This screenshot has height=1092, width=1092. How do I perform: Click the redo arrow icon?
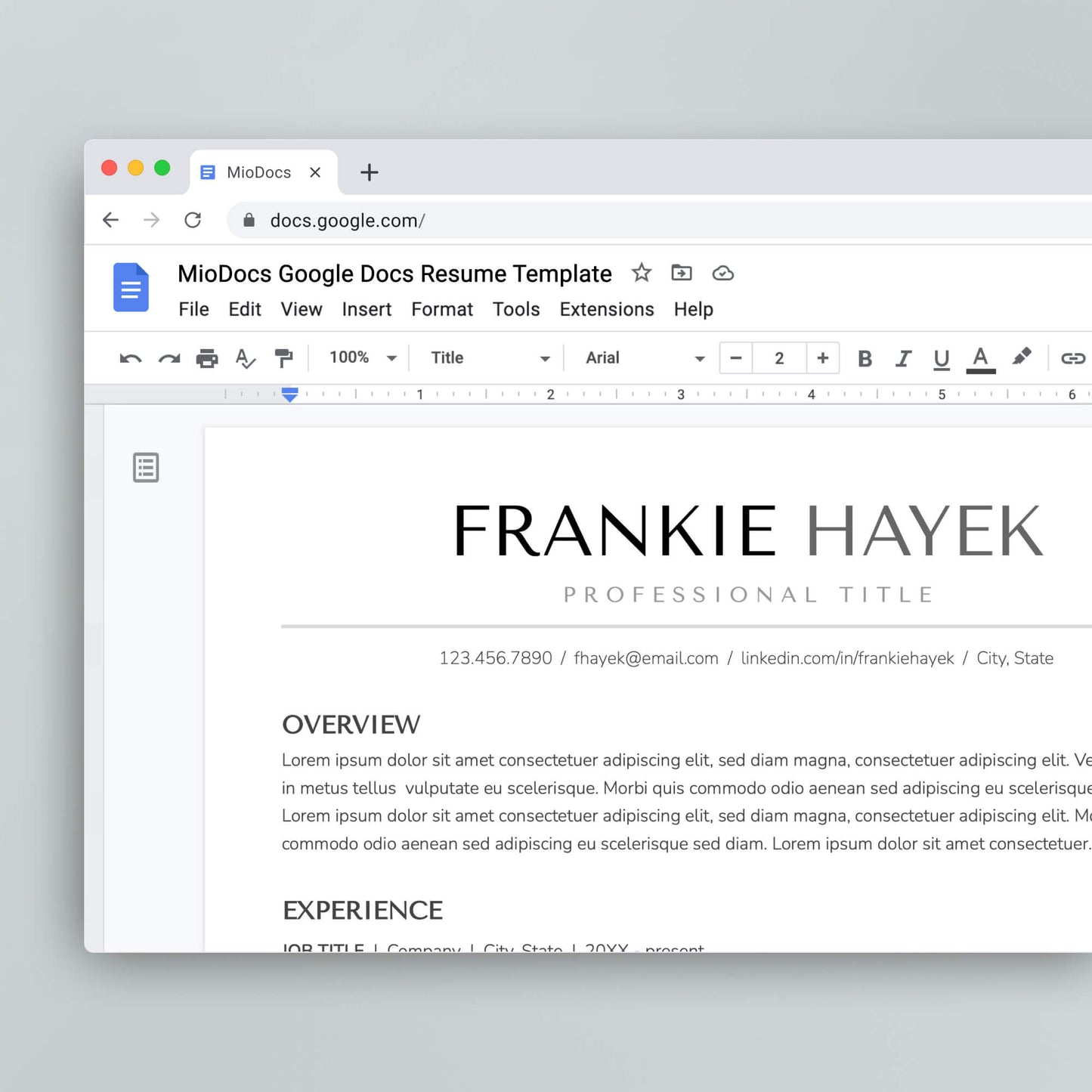tap(169, 358)
